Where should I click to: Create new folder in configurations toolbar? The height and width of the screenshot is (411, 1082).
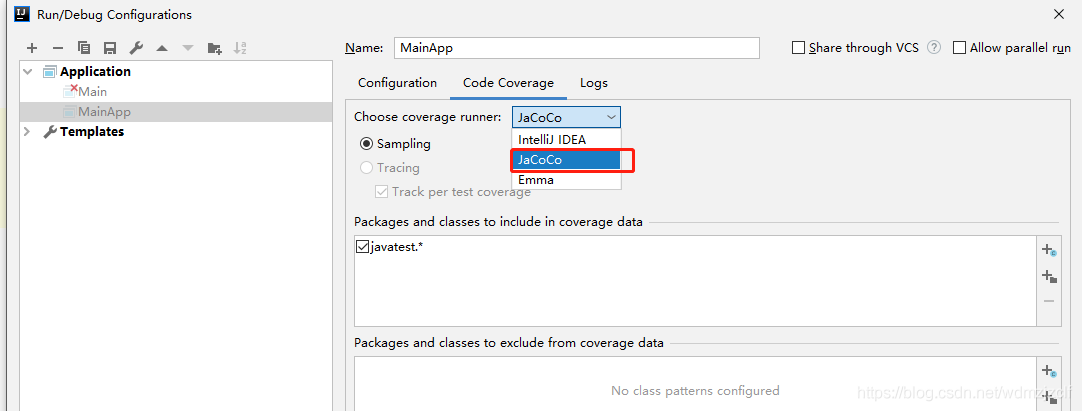tap(215, 48)
